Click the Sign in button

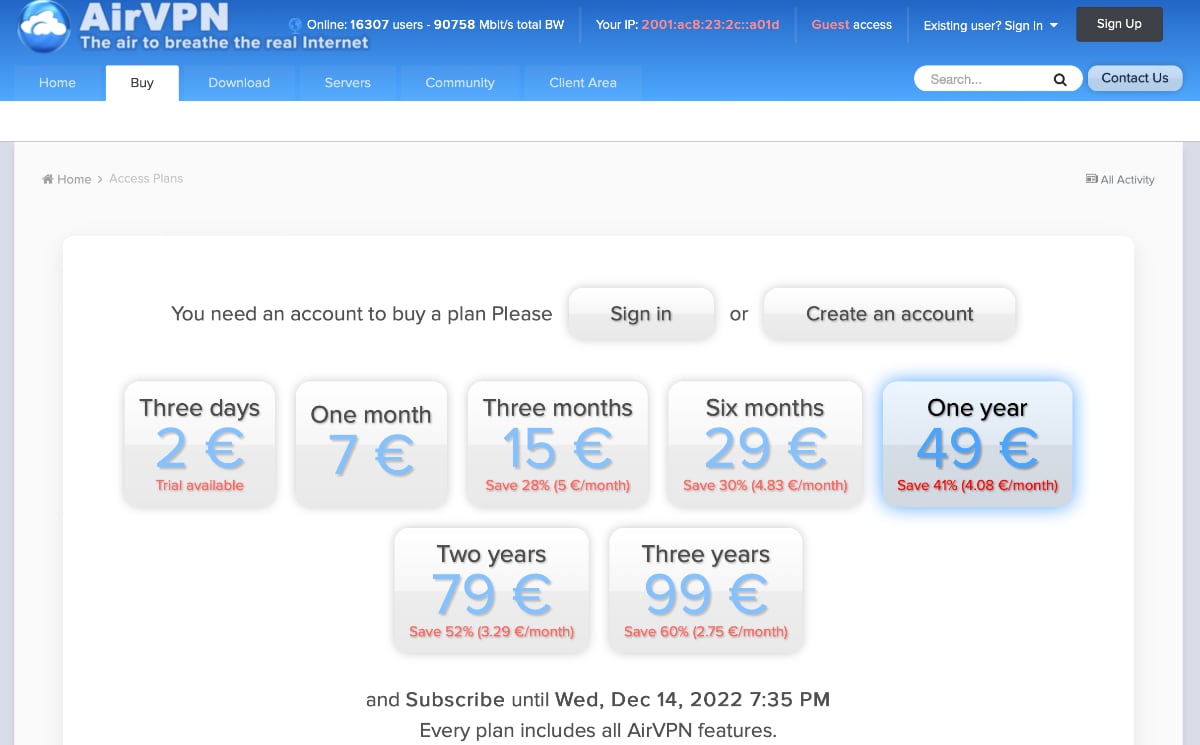coord(641,314)
